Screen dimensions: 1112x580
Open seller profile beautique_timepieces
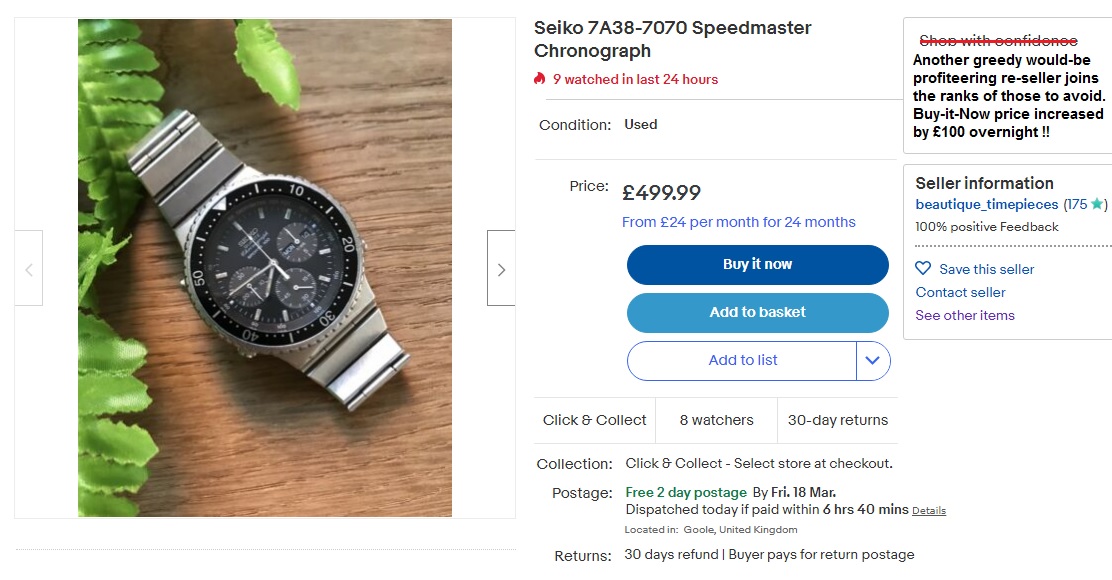(985, 203)
